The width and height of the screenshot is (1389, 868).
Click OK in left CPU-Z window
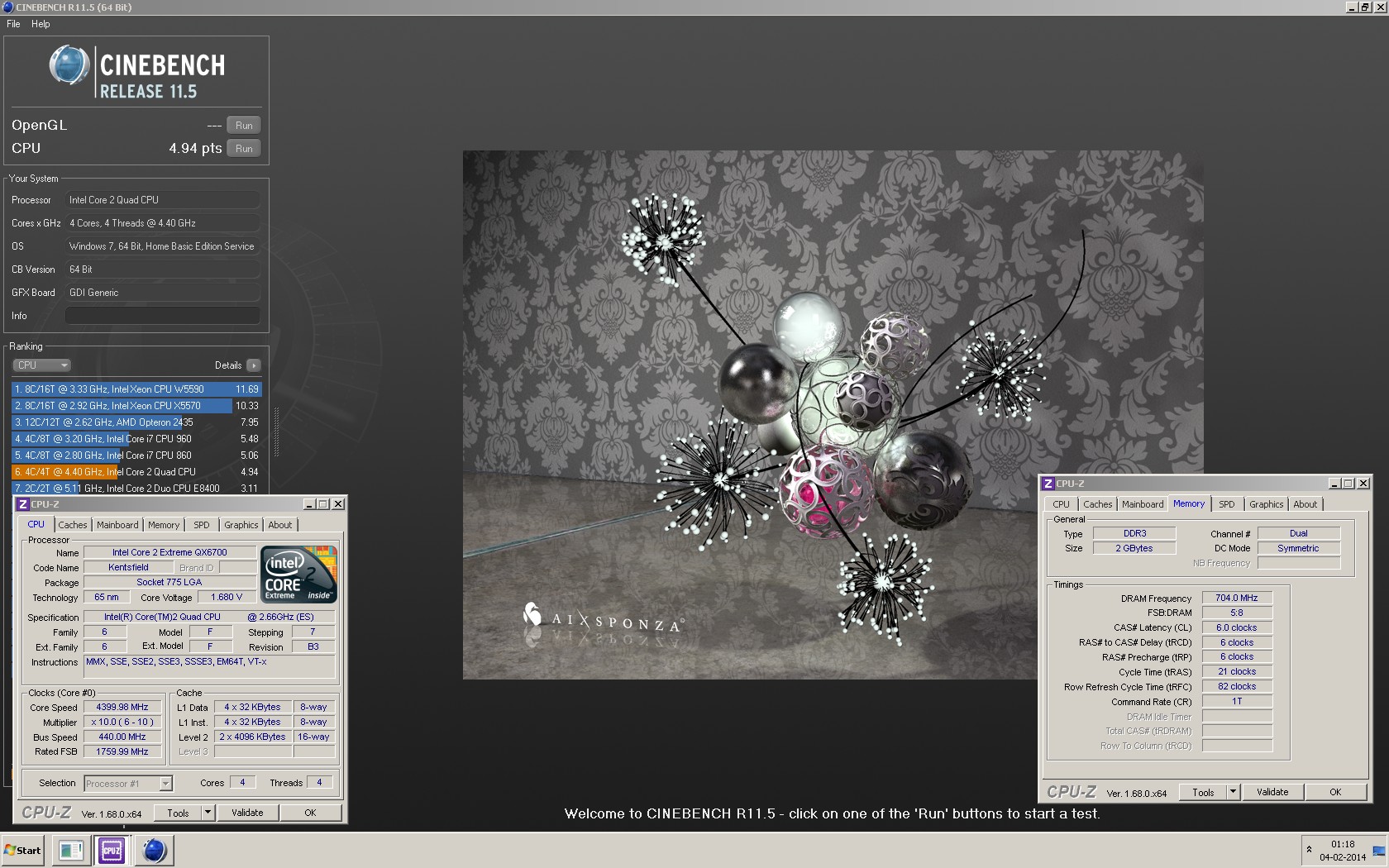pos(310,813)
